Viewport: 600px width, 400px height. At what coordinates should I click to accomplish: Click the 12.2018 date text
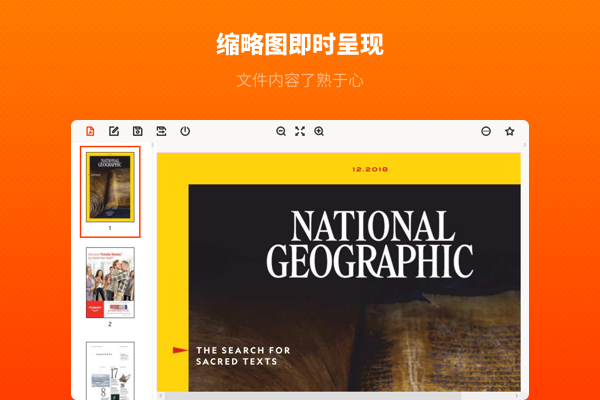click(370, 169)
